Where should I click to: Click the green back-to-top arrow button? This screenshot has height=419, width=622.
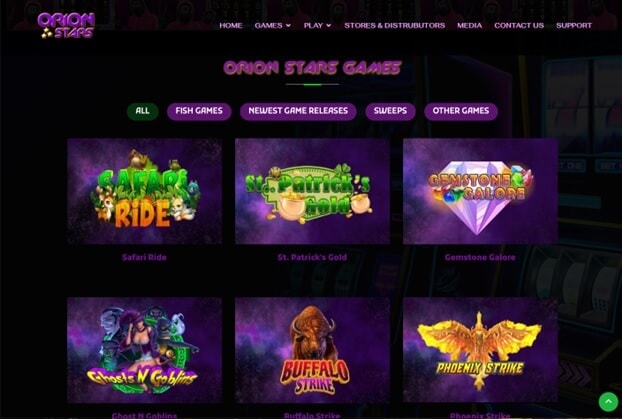[x=608, y=402]
